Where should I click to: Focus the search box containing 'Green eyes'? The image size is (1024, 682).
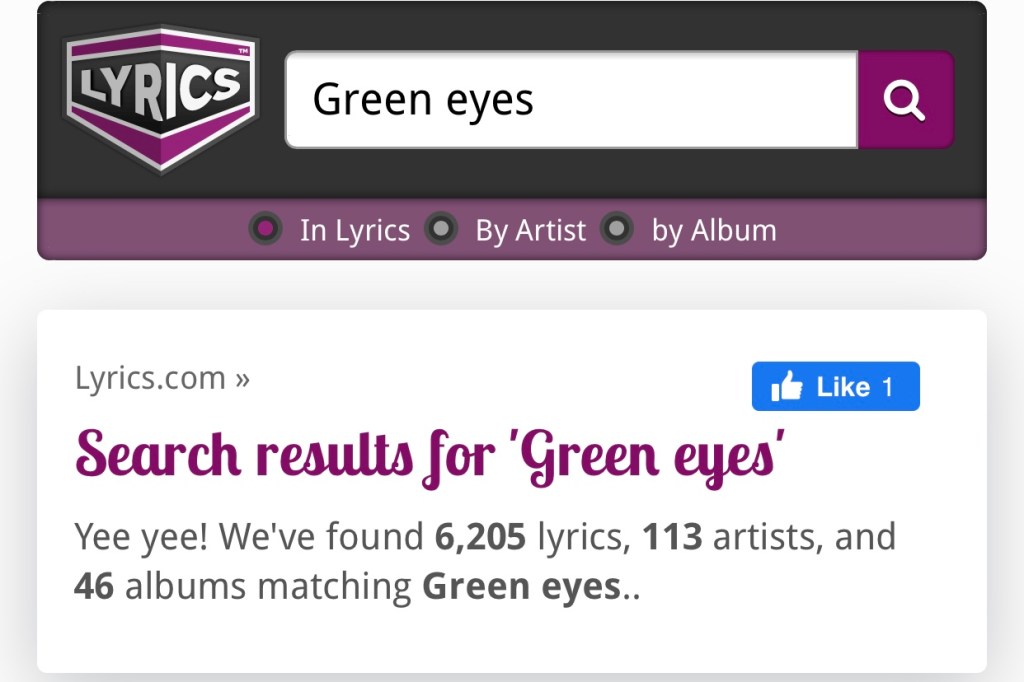click(x=571, y=100)
